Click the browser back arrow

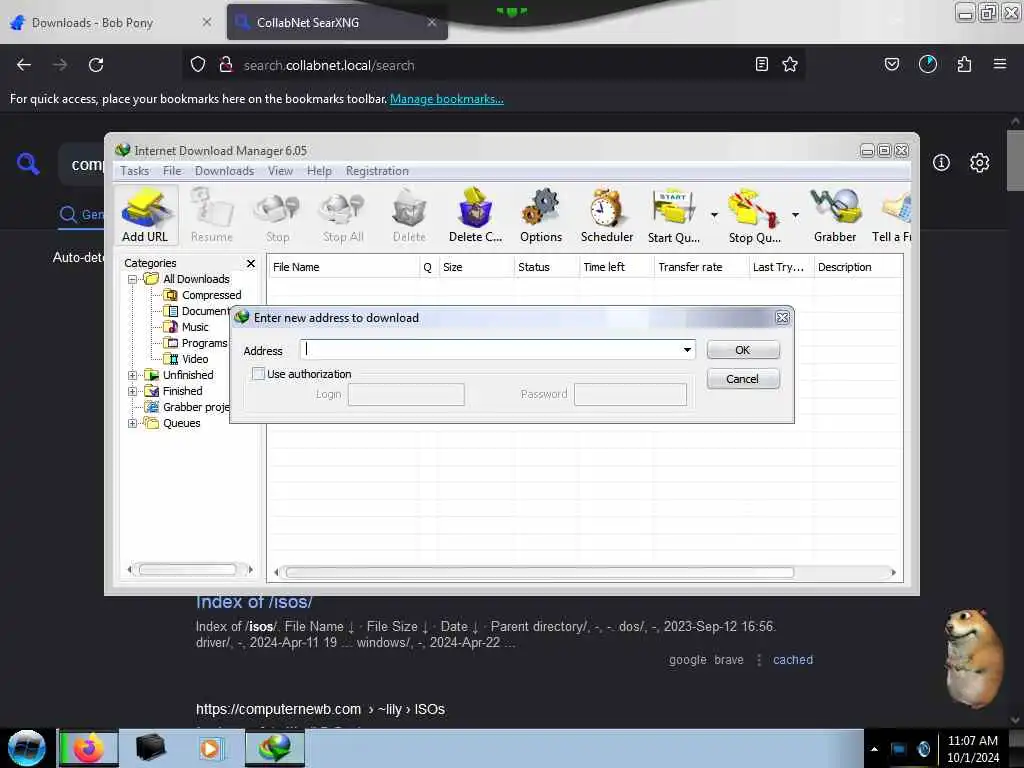24,65
